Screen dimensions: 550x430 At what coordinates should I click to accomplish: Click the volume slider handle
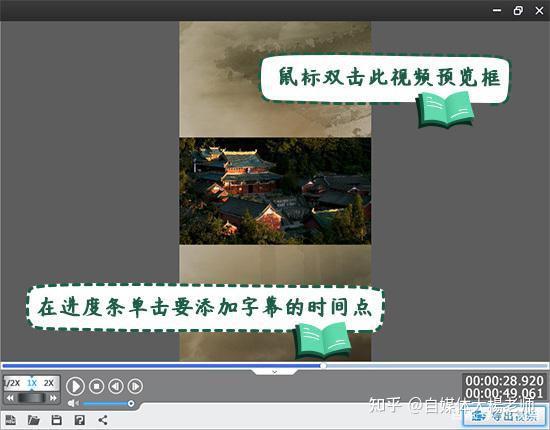point(131,404)
